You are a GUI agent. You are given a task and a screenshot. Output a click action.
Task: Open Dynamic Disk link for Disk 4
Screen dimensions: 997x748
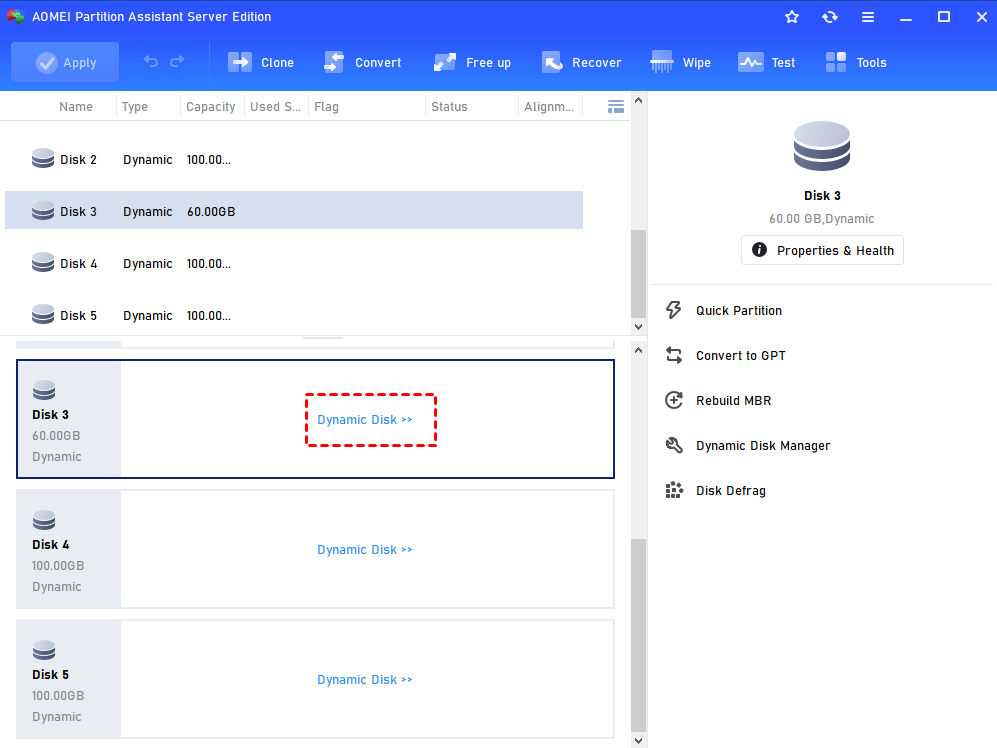click(x=364, y=550)
